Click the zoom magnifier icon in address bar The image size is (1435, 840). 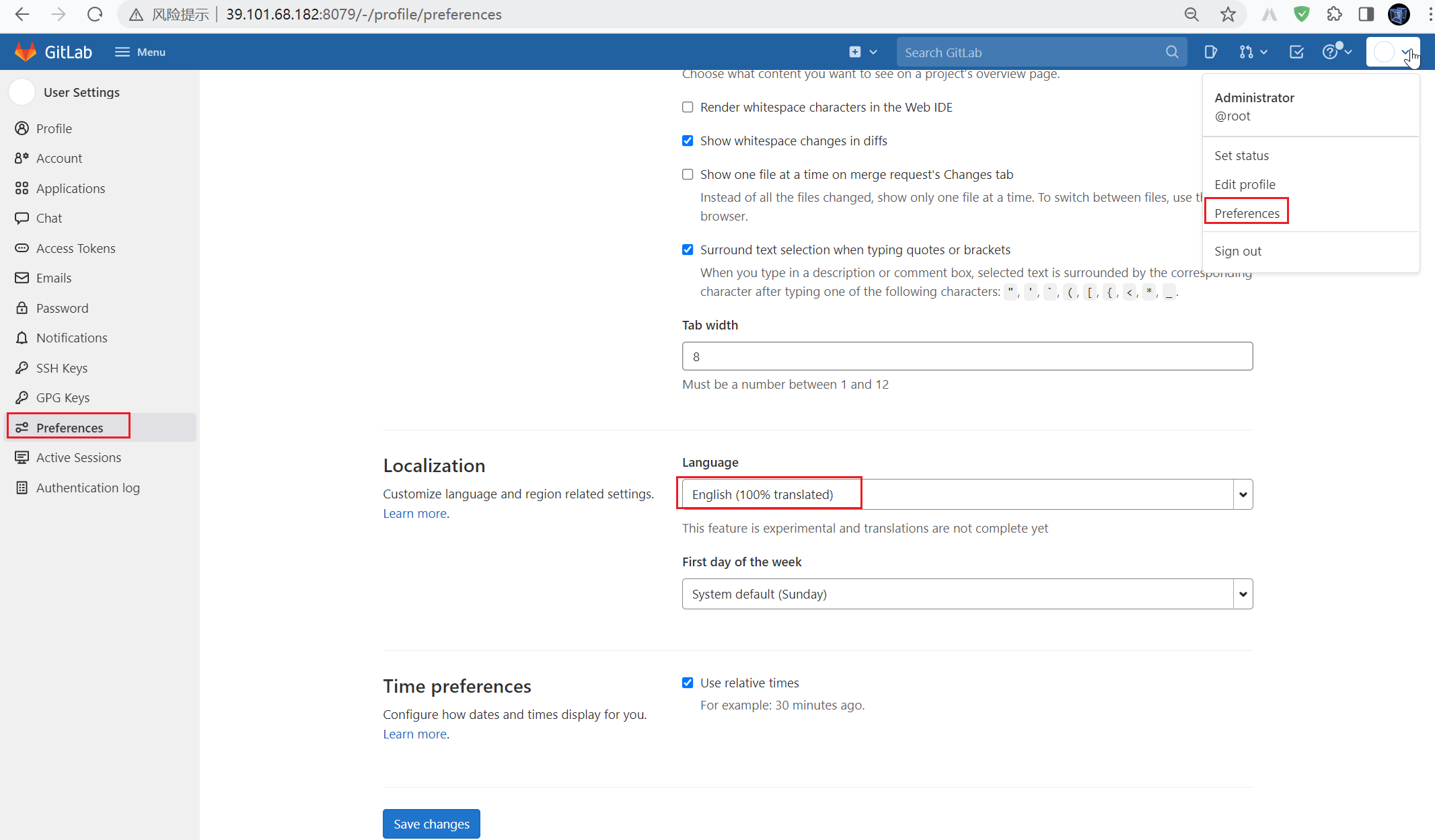pos(1191,14)
